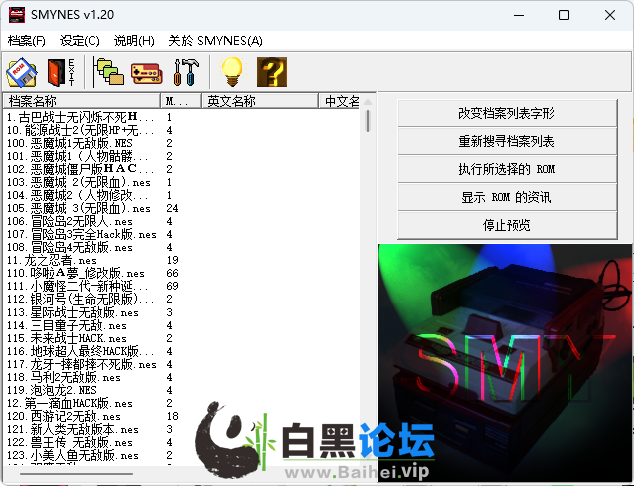Viewport: 634px width, 486px height.
Task: Click the SMYNES app icon in title bar
Action: pos(17,15)
